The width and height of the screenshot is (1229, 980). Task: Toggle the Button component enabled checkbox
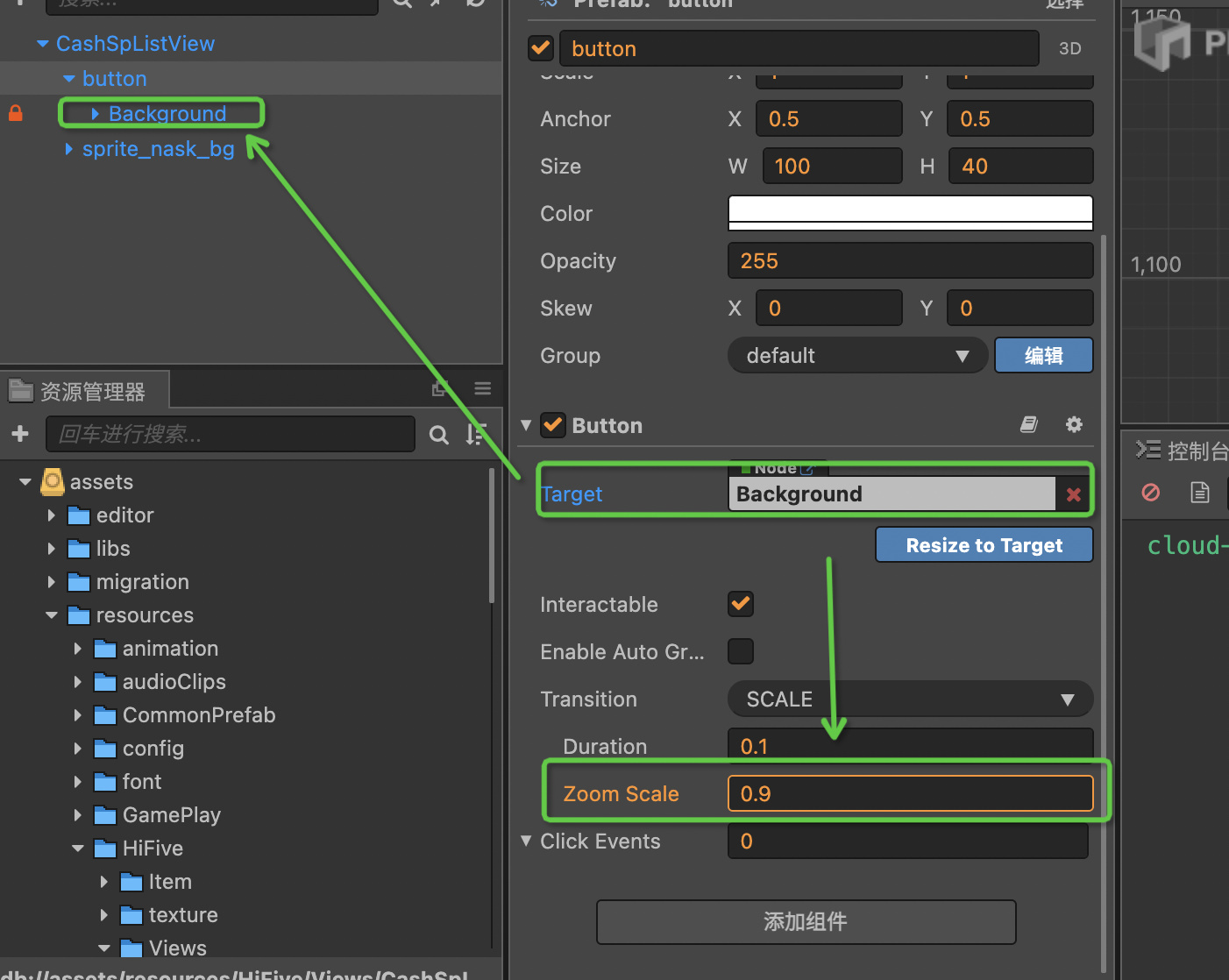552,425
